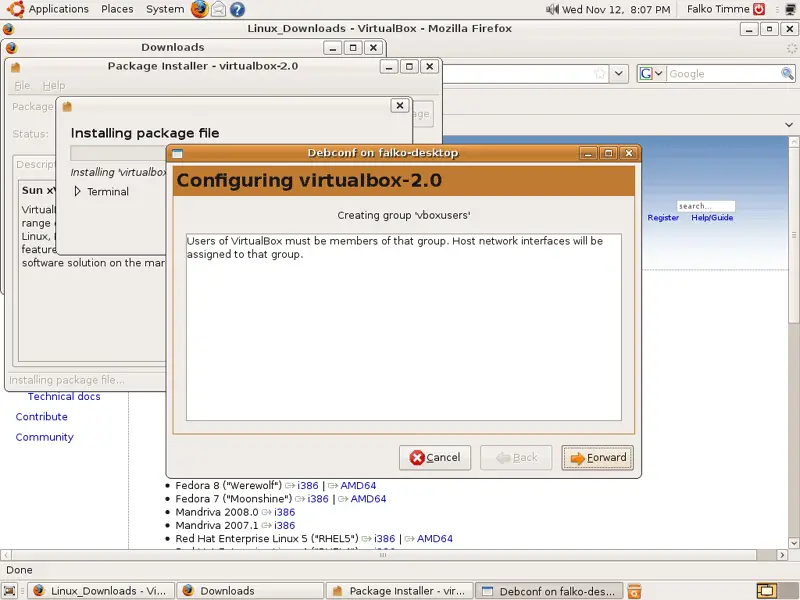Image resolution: width=800 pixels, height=600 pixels.
Task: Click the Forward button in Debconf
Action: click(597, 458)
